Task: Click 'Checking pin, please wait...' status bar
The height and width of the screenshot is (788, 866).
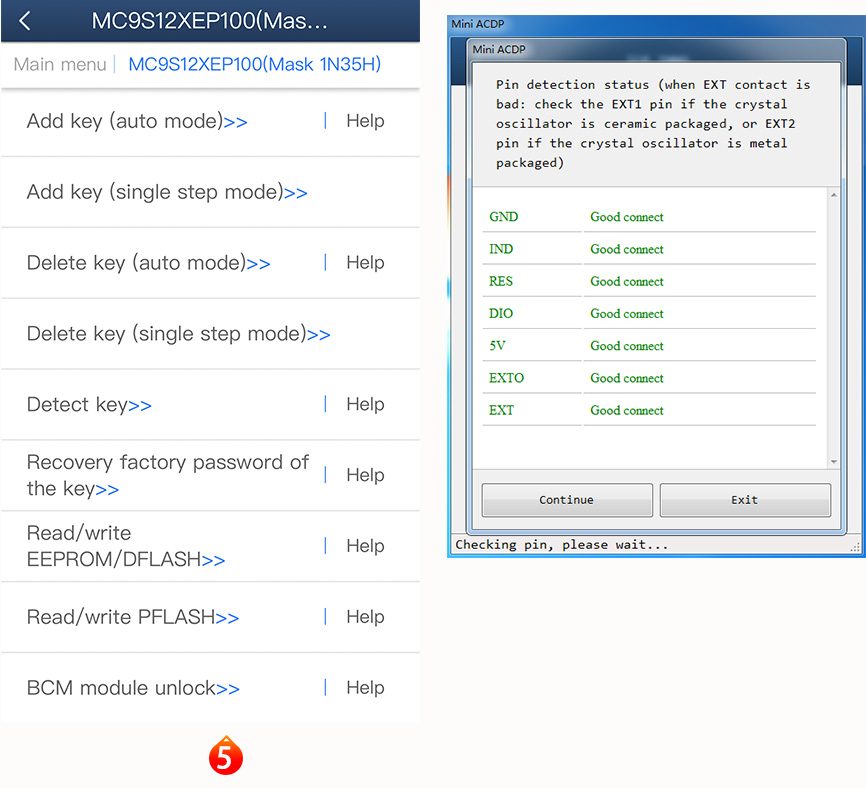Action: click(561, 545)
